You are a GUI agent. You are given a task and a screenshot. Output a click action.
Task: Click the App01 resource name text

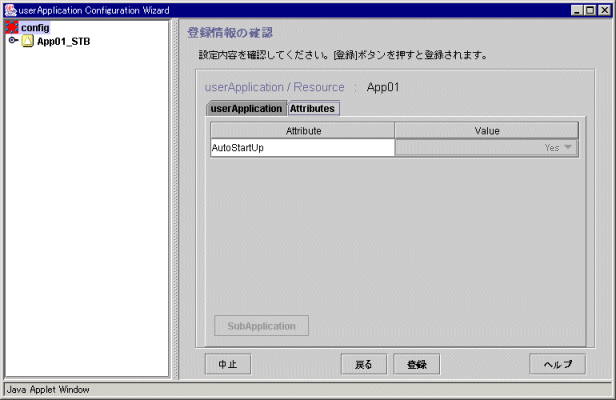383,87
